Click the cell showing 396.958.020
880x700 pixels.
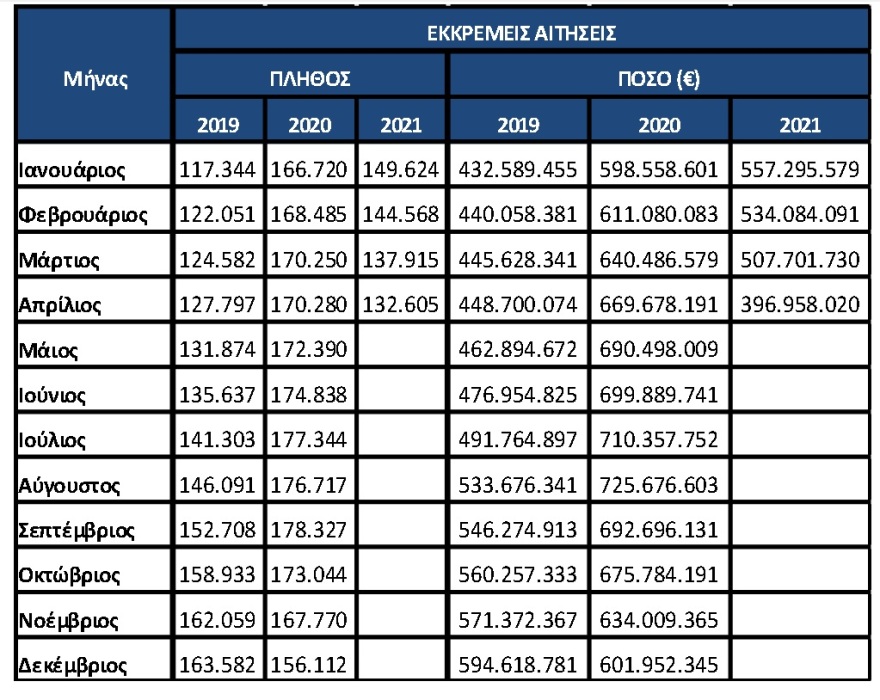pos(800,305)
